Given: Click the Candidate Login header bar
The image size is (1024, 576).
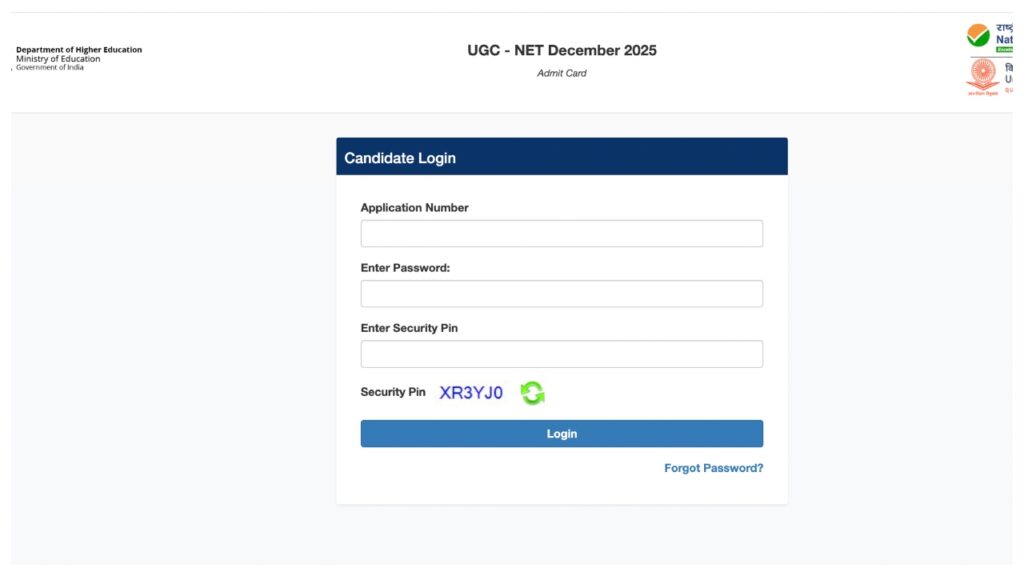Looking at the screenshot, I should point(561,156).
